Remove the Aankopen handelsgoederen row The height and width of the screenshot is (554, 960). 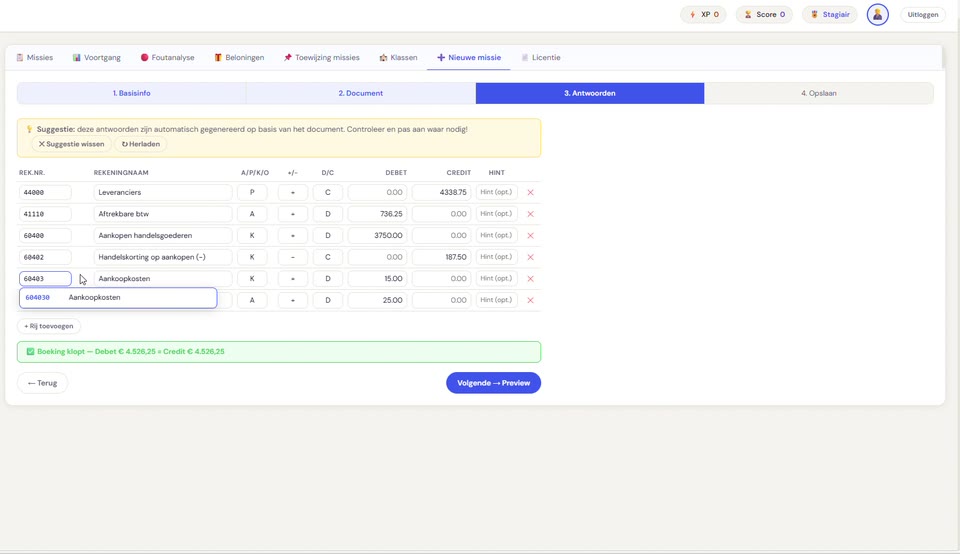click(x=530, y=236)
